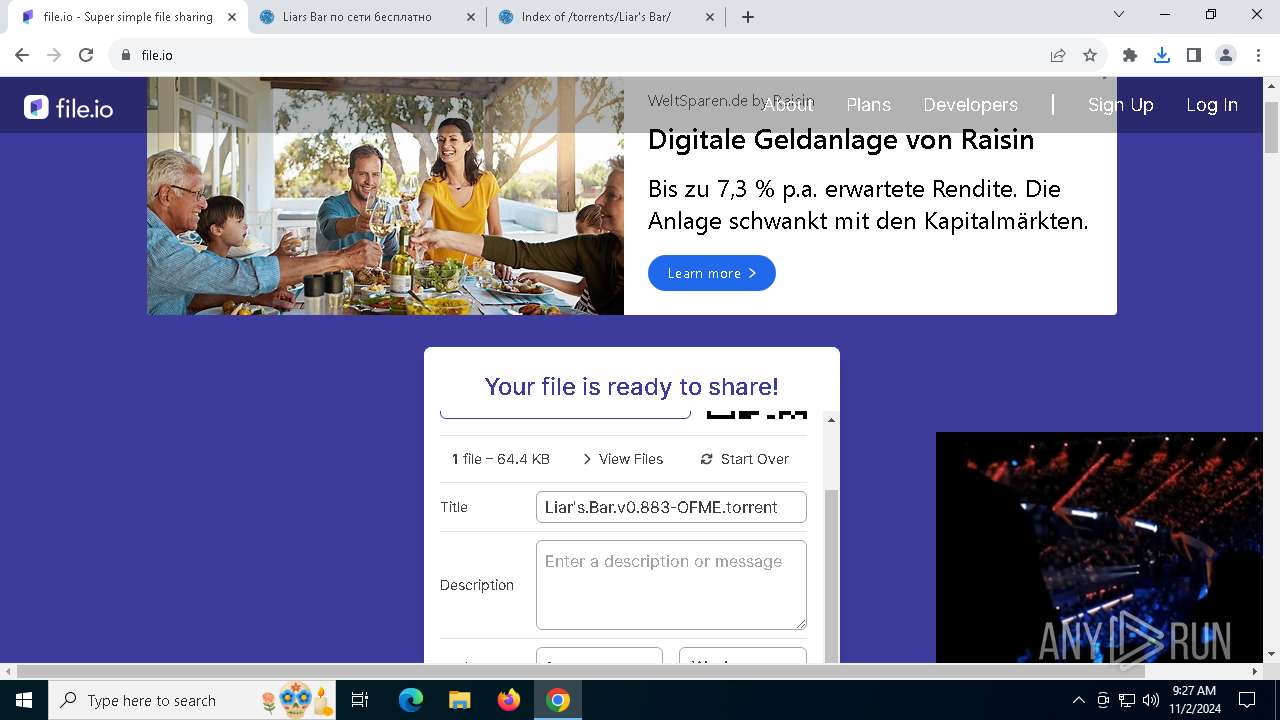This screenshot has height=720, width=1280.
Task: Open the Extensions puzzle icon
Action: pyautogui.click(x=1130, y=55)
